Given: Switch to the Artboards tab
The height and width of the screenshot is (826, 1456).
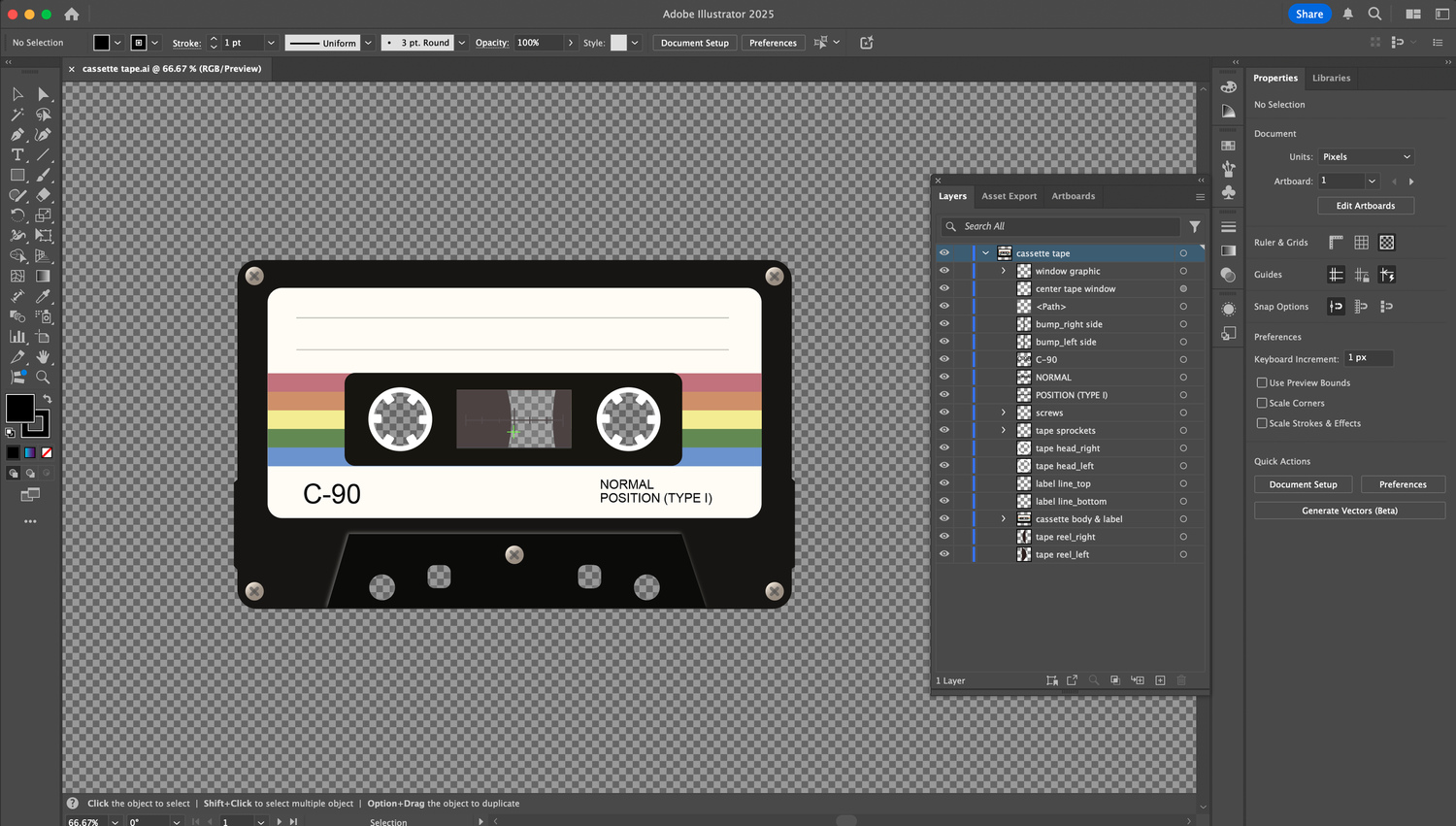Looking at the screenshot, I should pyautogui.click(x=1073, y=196).
